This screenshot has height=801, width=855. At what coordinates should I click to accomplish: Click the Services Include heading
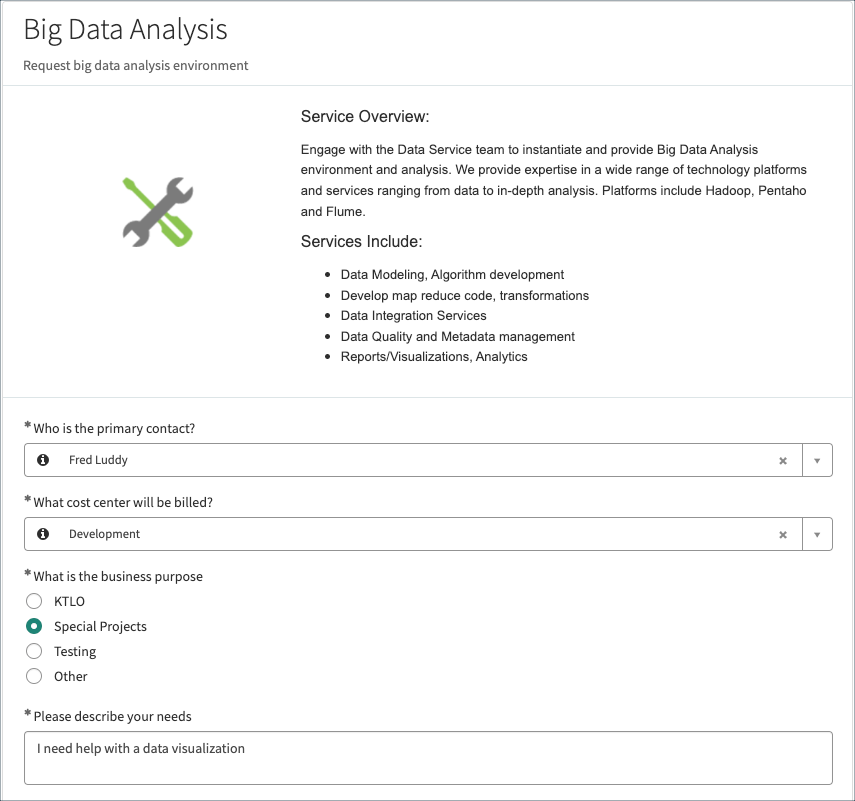pyautogui.click(x=361, y=241)
